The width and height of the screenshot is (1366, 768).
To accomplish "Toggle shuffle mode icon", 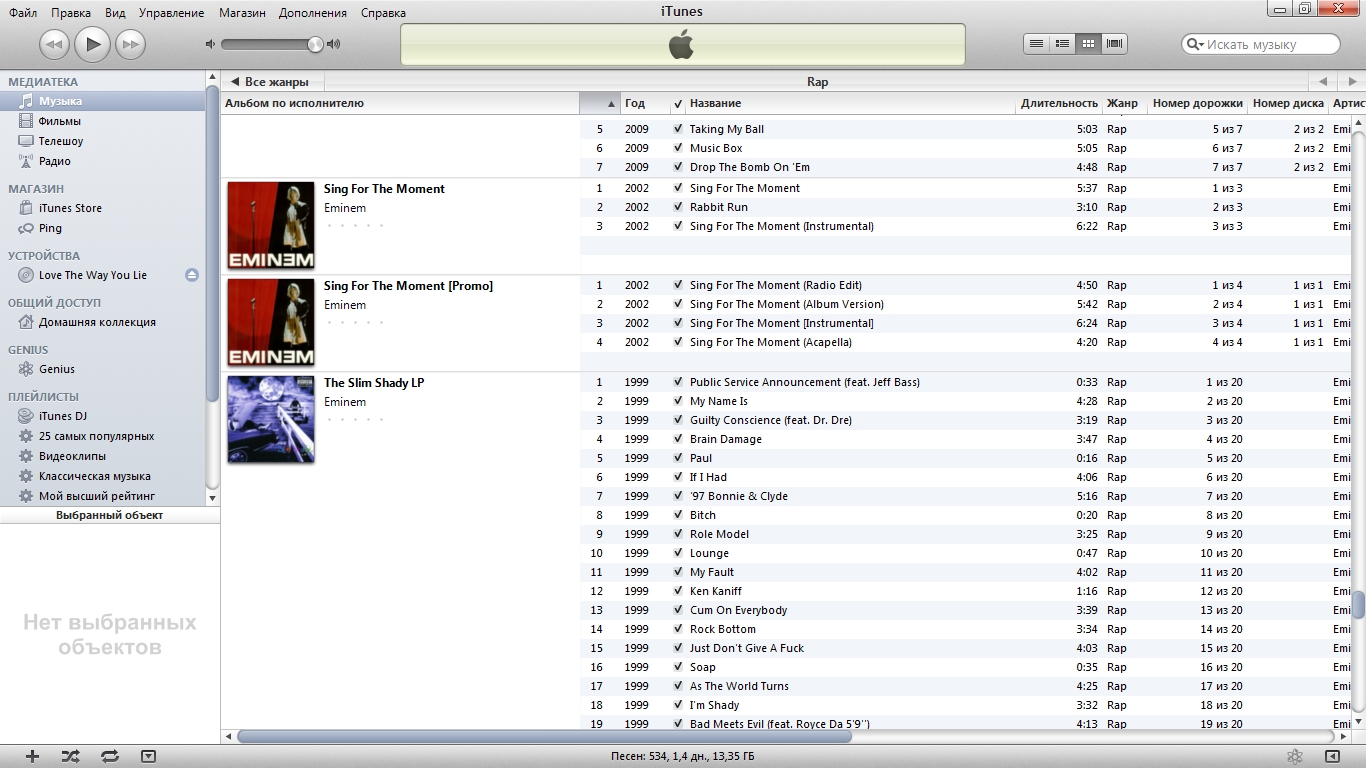I will [x=70, y=757].
